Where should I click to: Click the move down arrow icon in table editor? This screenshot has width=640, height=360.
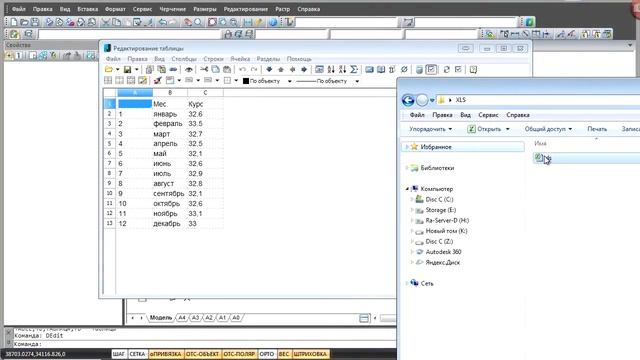point(269,70)
